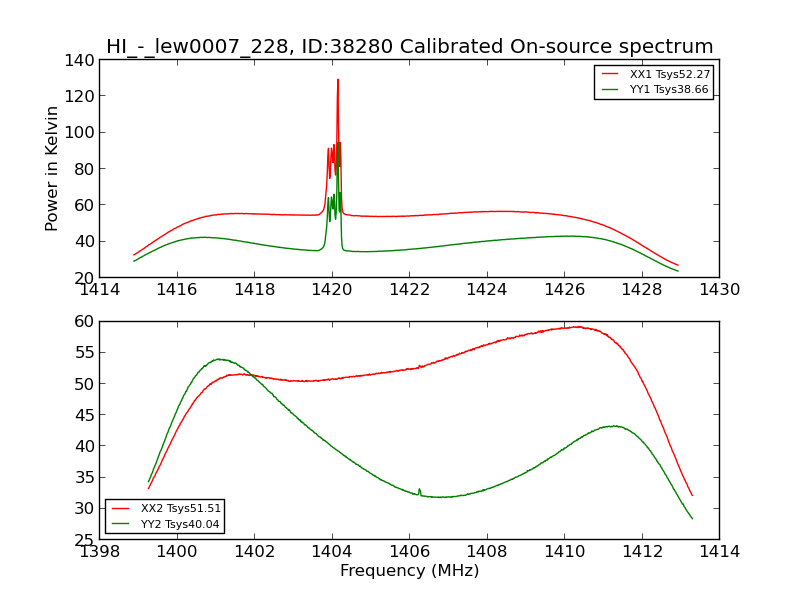The height and width of the screenshot is (600, 800).
Task: Click the 50 tick label on lower y-axis
Action: [85, 384]
